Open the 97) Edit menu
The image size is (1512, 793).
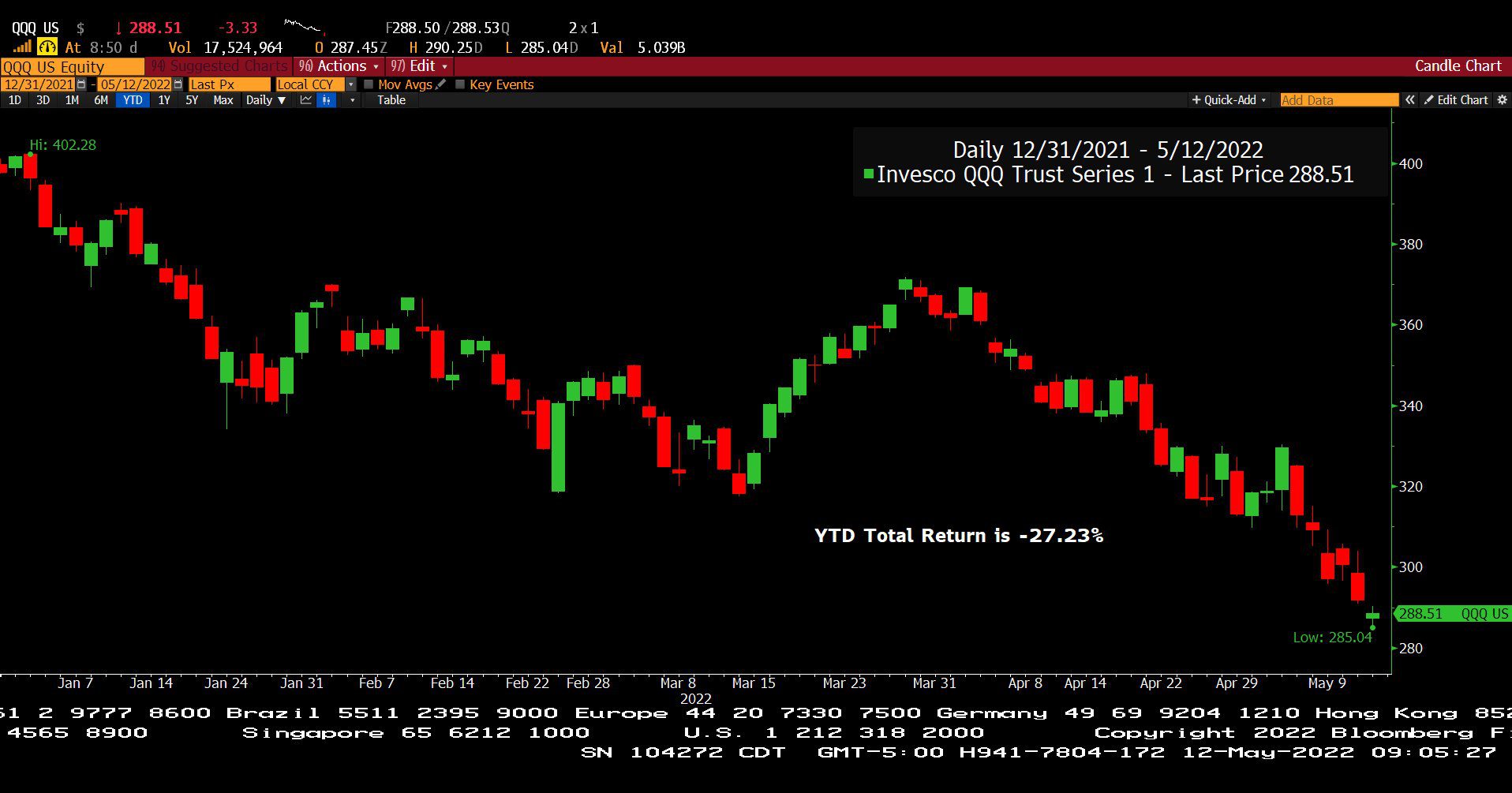coord(419,66)
